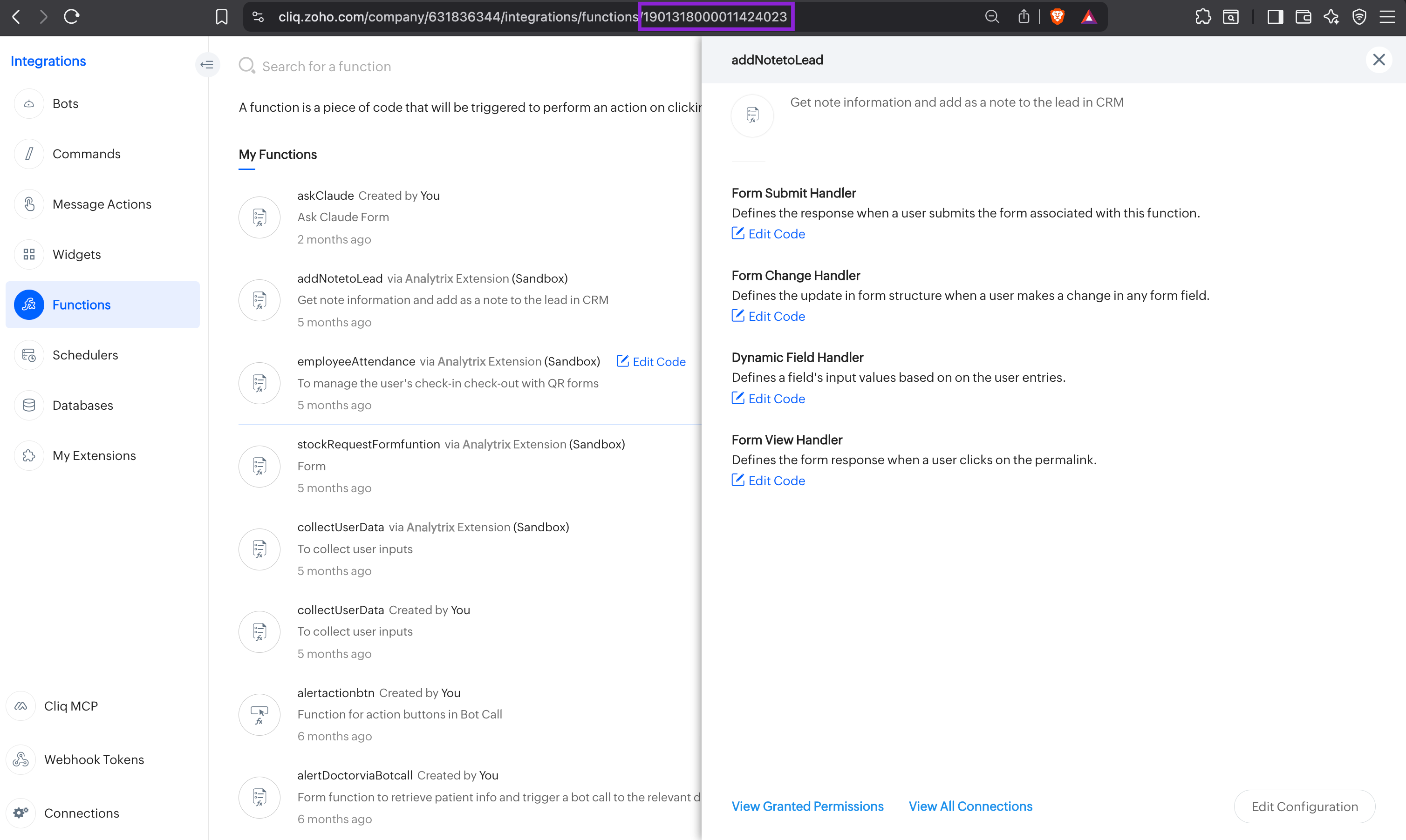Edit Code for Form Submit Handler

768,234
